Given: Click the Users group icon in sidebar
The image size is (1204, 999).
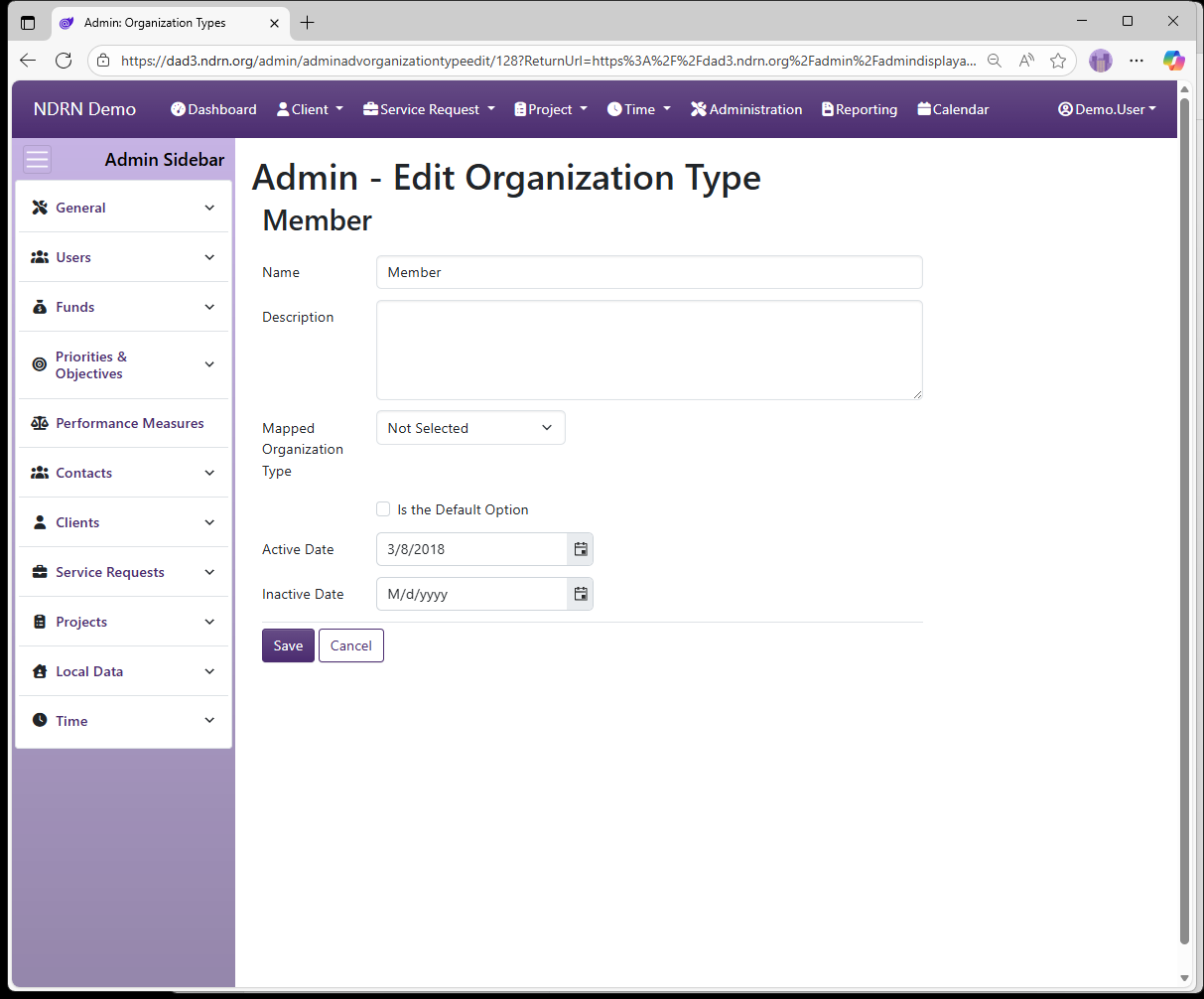Looking at the screenshot, I should (40, 257).
